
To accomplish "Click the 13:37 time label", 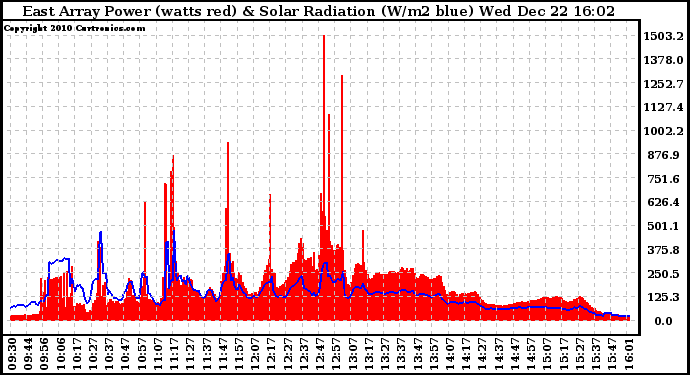I will (x=401, y=354).
